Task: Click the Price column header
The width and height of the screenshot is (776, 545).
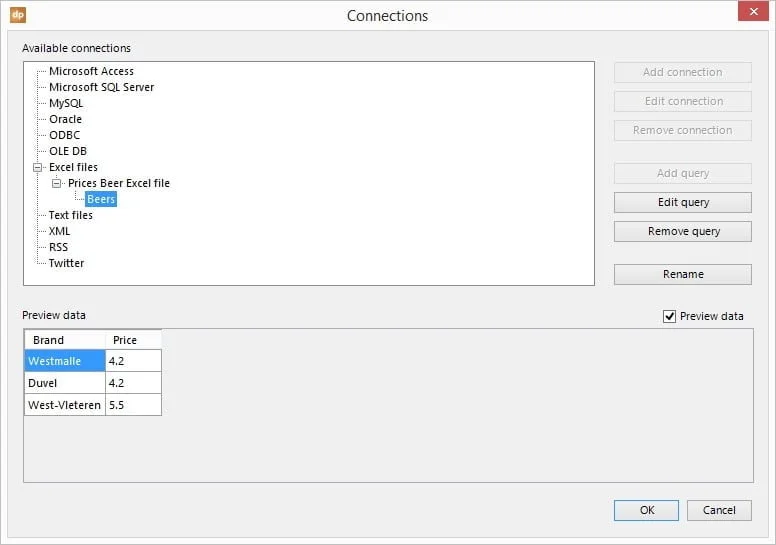Action: [134, 340]
